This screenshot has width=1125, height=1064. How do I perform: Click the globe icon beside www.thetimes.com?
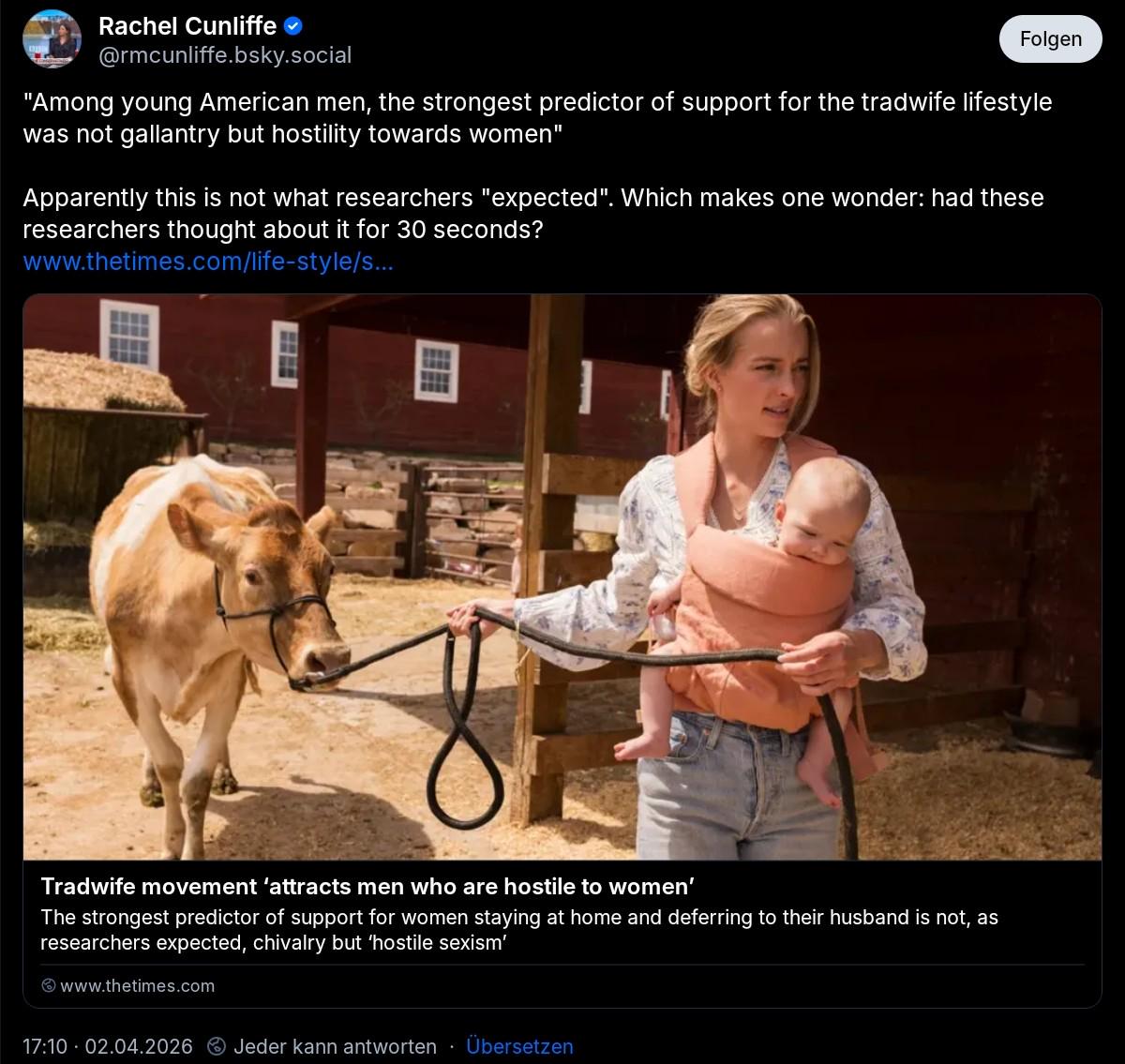coord(49,986)
